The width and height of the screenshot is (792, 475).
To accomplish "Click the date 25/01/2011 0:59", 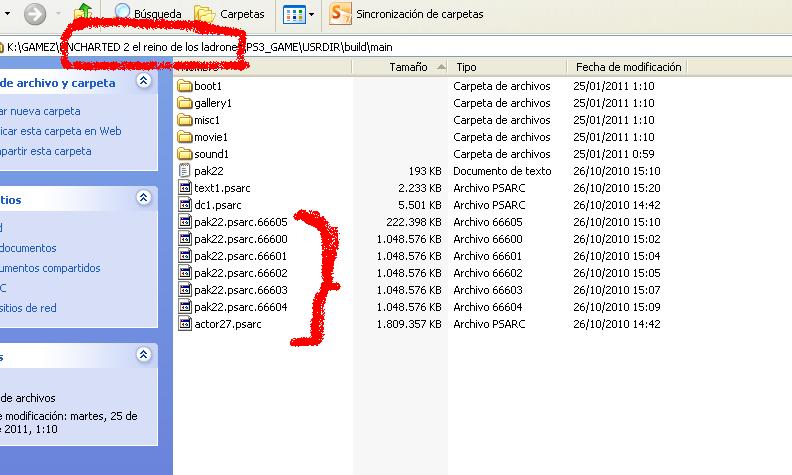I will point(614,154).
